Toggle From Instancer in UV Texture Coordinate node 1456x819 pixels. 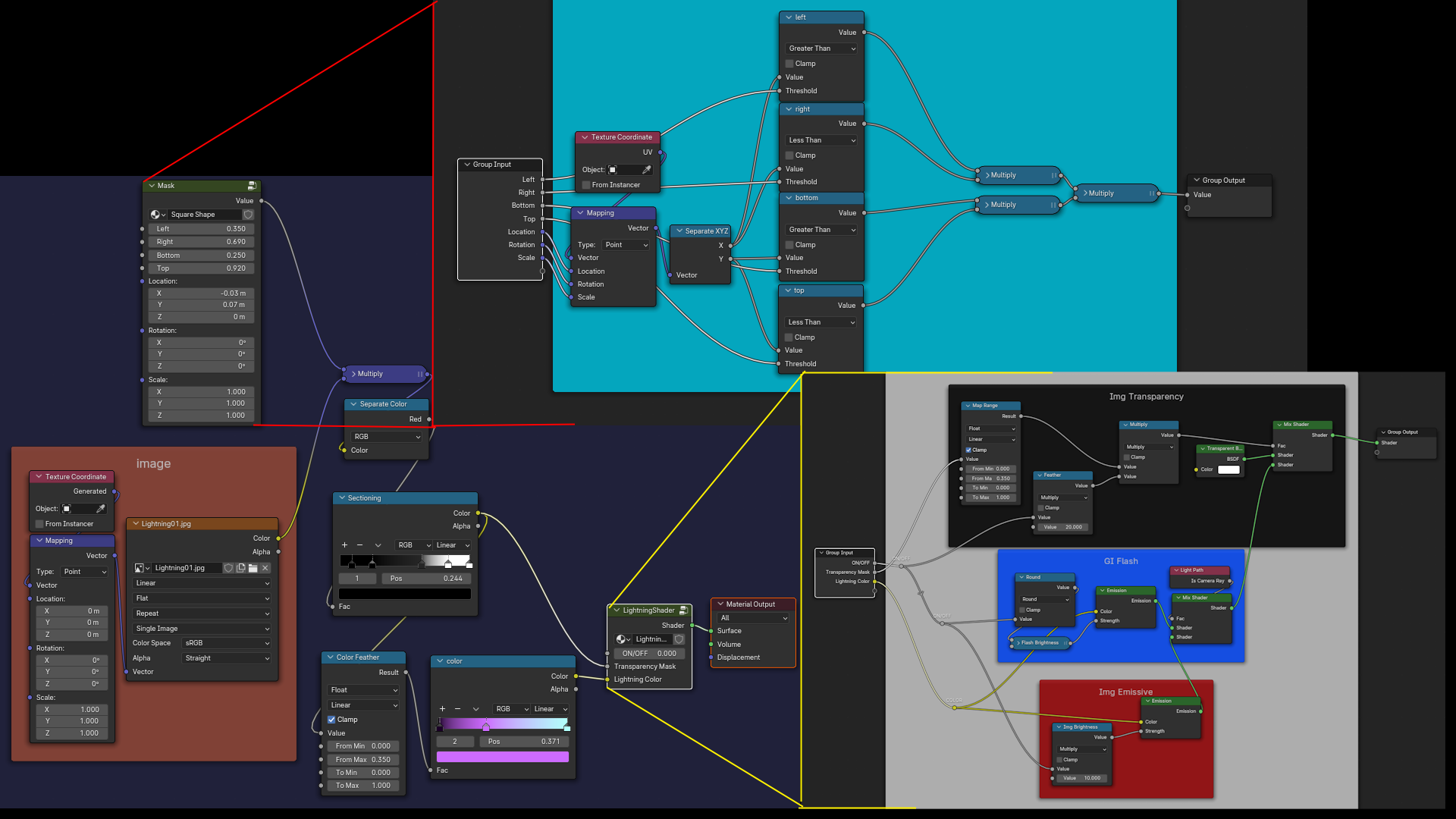(586, 185)
